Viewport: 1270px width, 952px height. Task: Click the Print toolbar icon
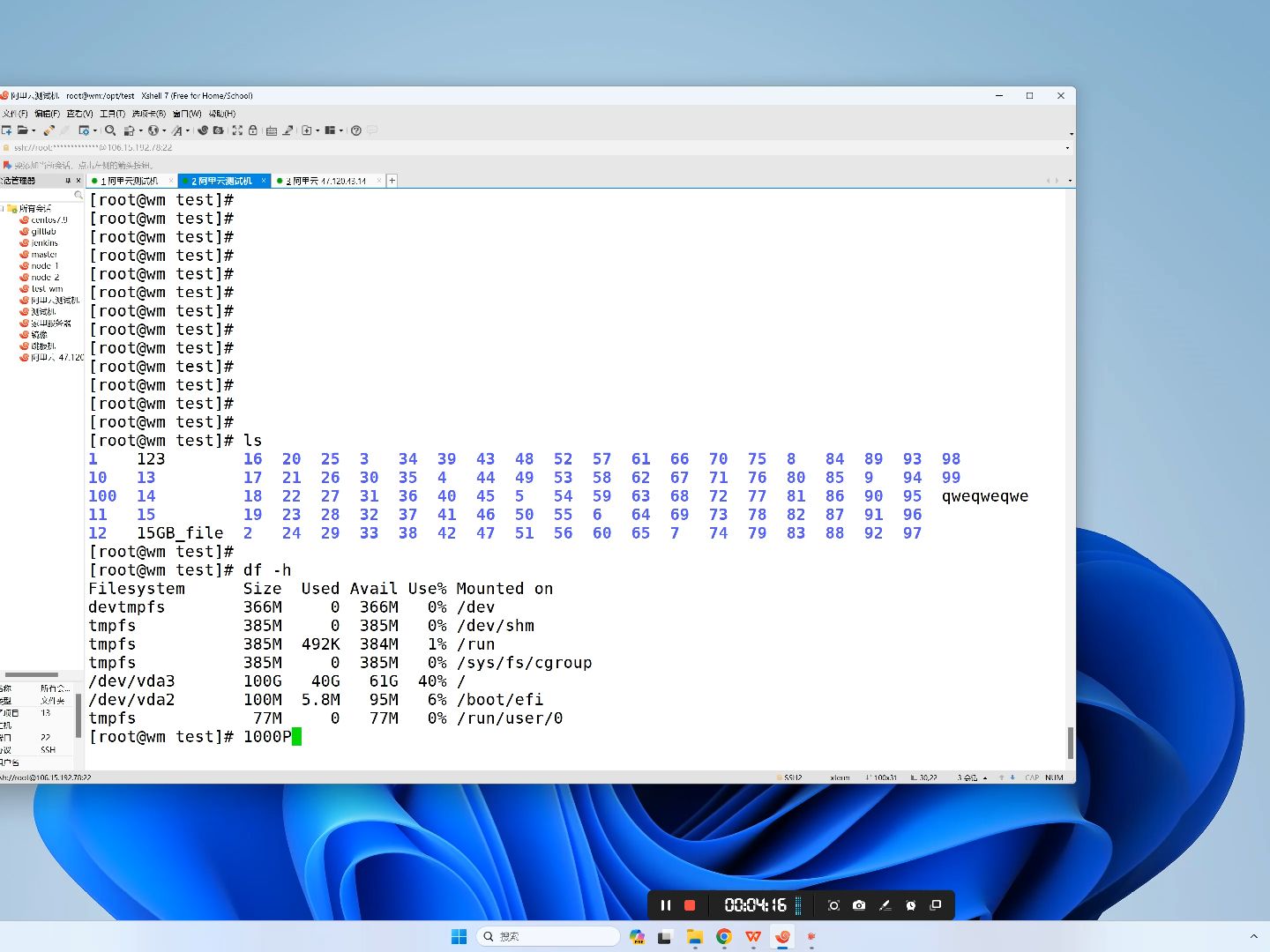pyautogui.click(x=129, y=130)
